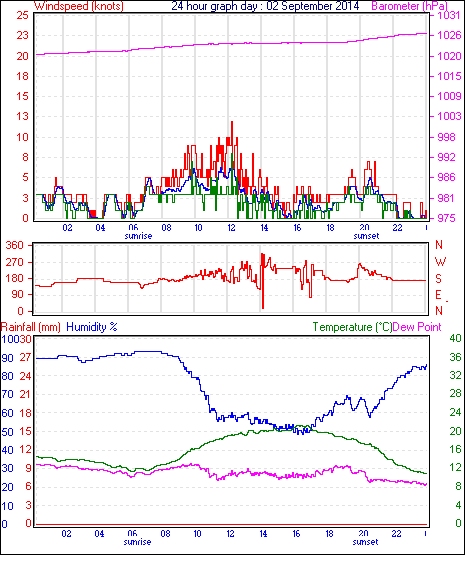Click the 40 temperature scale value
Viewport: 465px width, 563px height.
coord(455,338)
